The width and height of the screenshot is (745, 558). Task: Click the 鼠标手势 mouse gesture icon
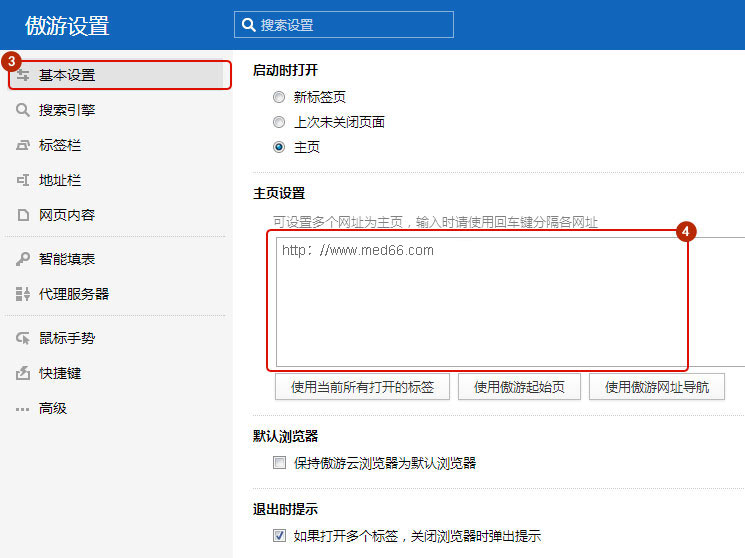23,338
